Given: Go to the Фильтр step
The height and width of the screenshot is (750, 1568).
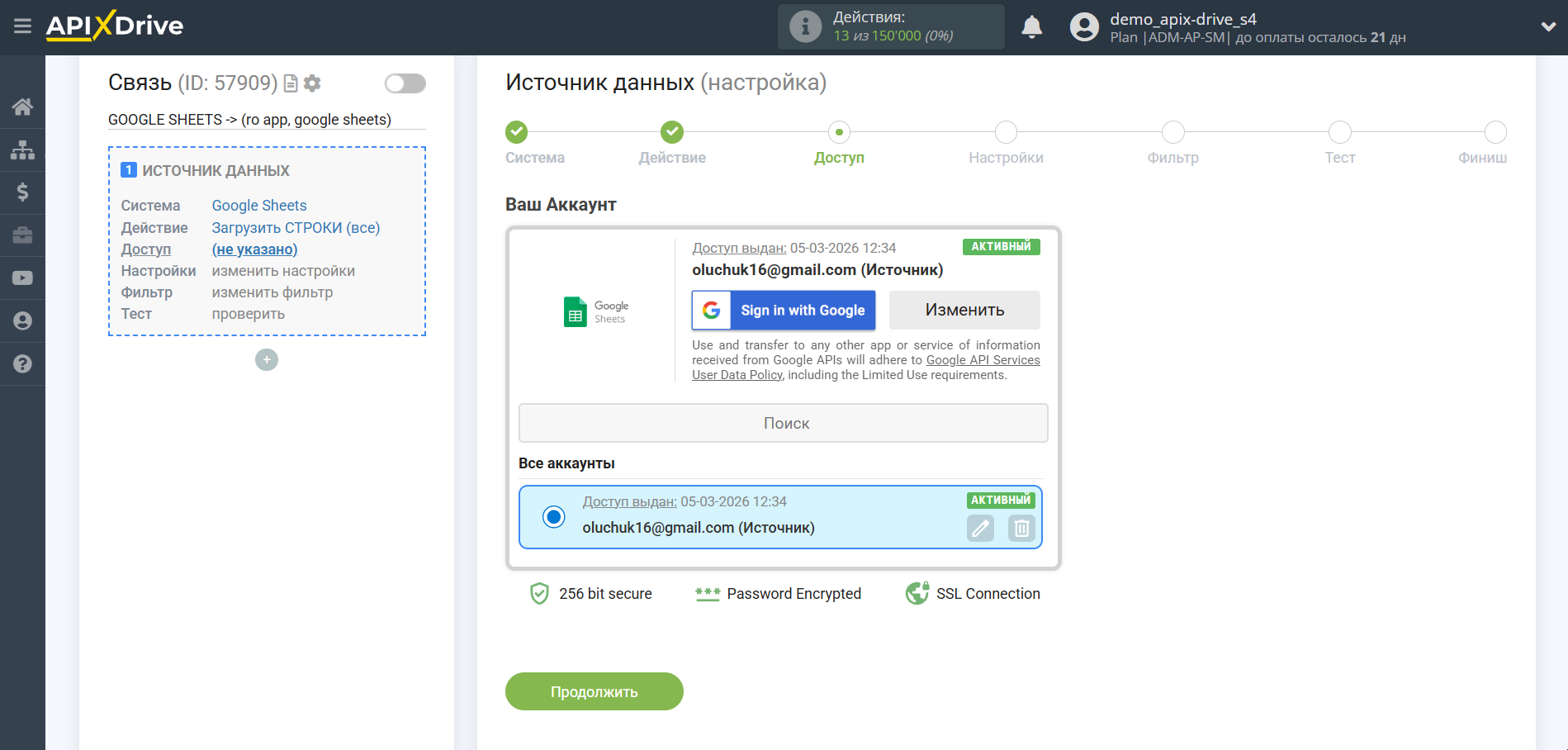Looking at the screenshot, I should coord(1173,132).
